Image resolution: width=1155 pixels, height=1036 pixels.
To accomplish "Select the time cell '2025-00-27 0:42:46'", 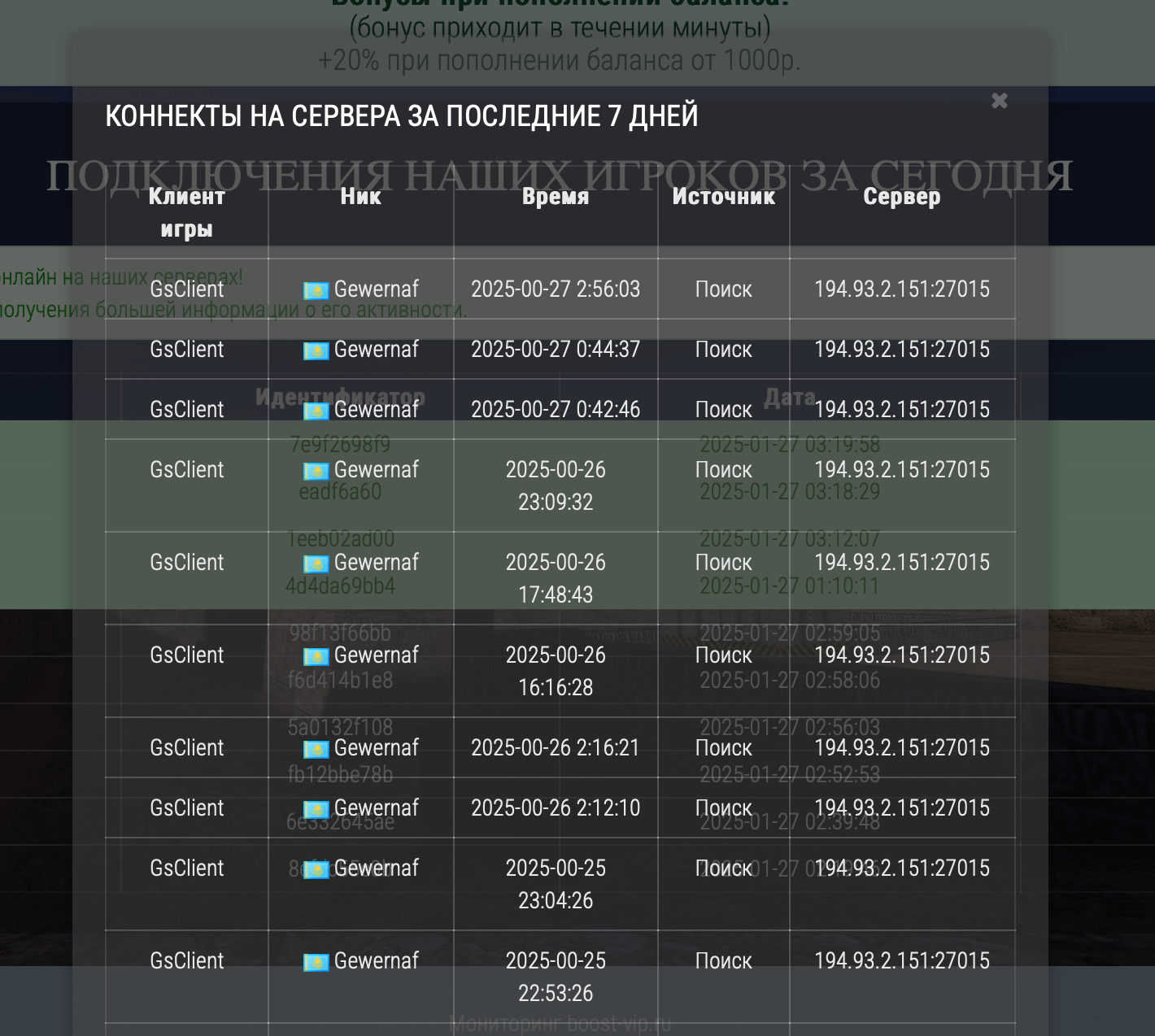I will [556, 409].
